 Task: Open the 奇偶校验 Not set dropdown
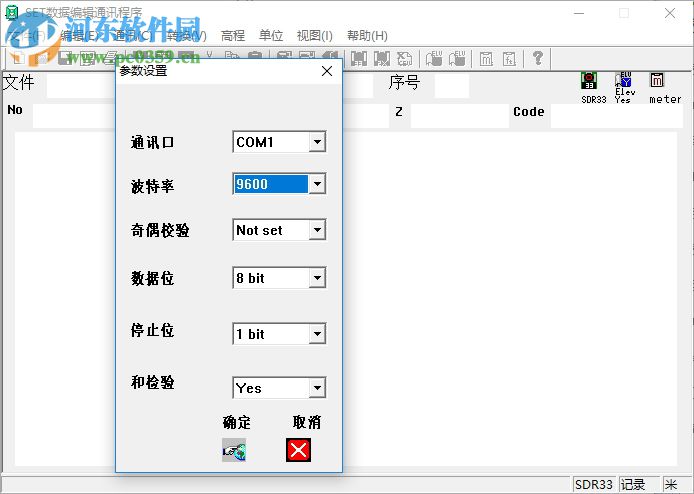317,230
